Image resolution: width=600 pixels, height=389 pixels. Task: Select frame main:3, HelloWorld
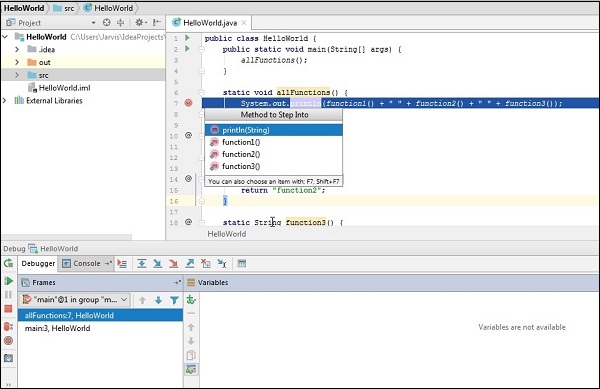pos(100,328)
